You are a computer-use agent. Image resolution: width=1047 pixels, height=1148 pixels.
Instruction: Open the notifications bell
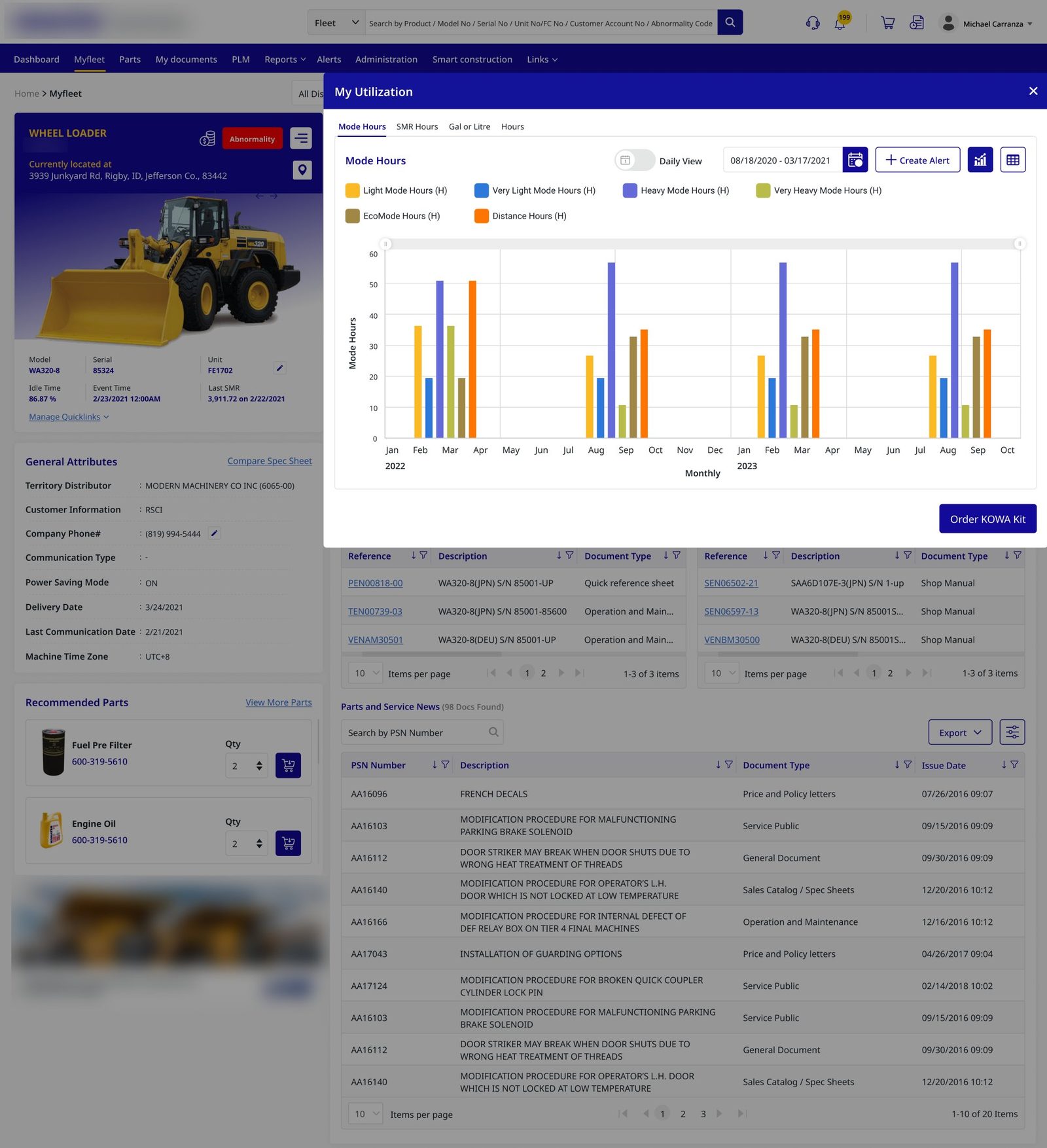(840, 24)
